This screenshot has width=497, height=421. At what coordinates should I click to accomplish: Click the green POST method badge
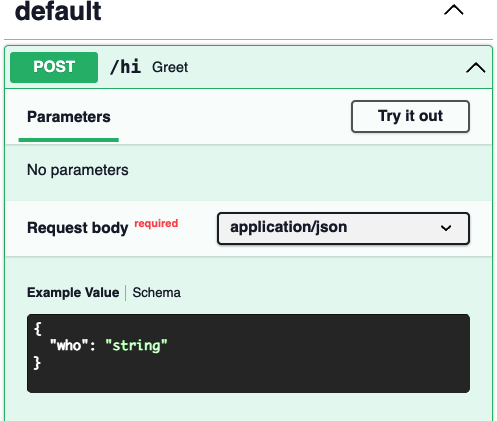coord(54,67)
